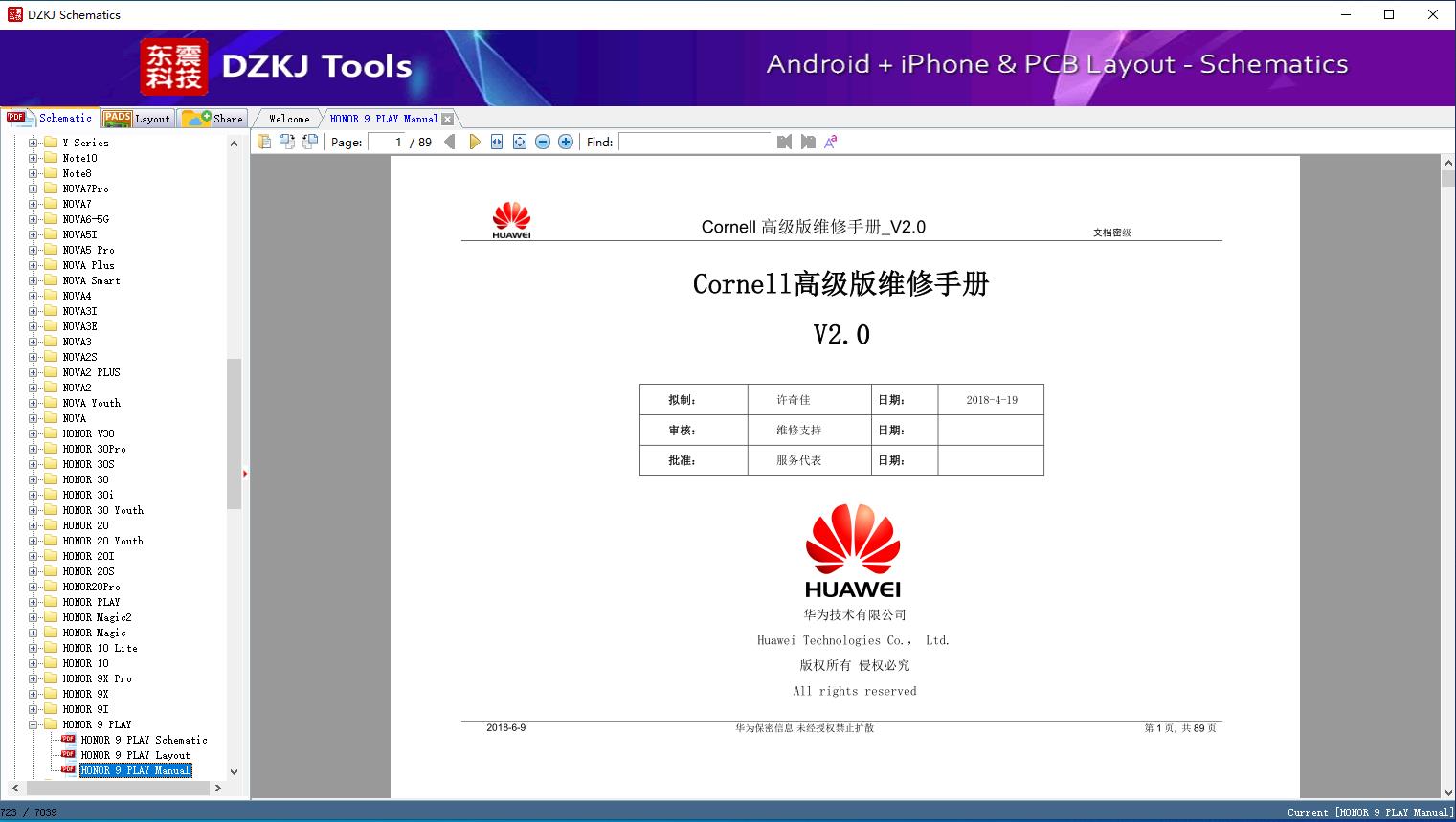Click the folder icon next to NOVA Youth
Viewport: 1456px width, 822px height.
point(51,403)
